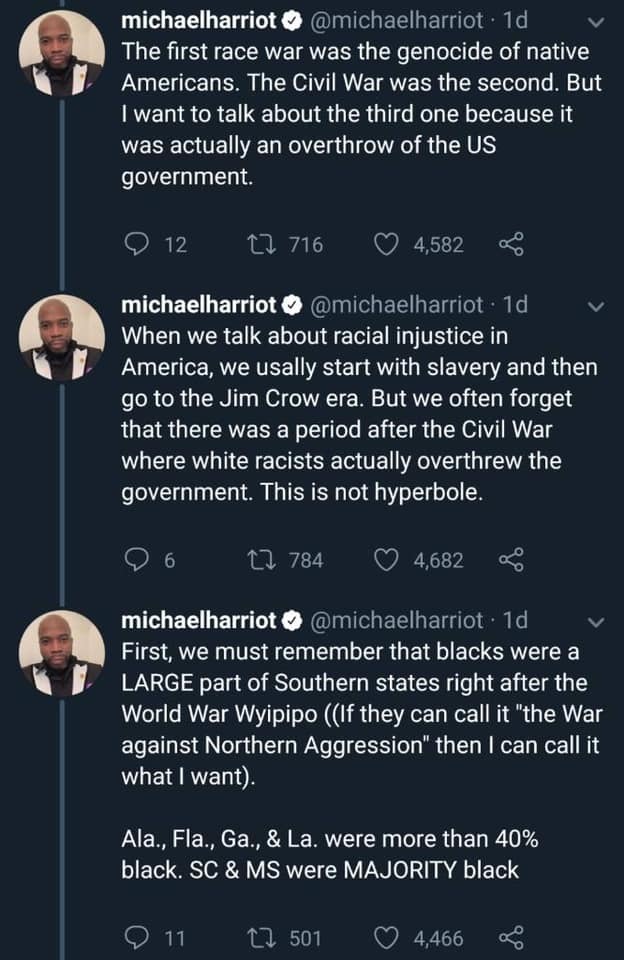Share the Southern states tweet
Screen dimensions: 624x960
(510, 938)
